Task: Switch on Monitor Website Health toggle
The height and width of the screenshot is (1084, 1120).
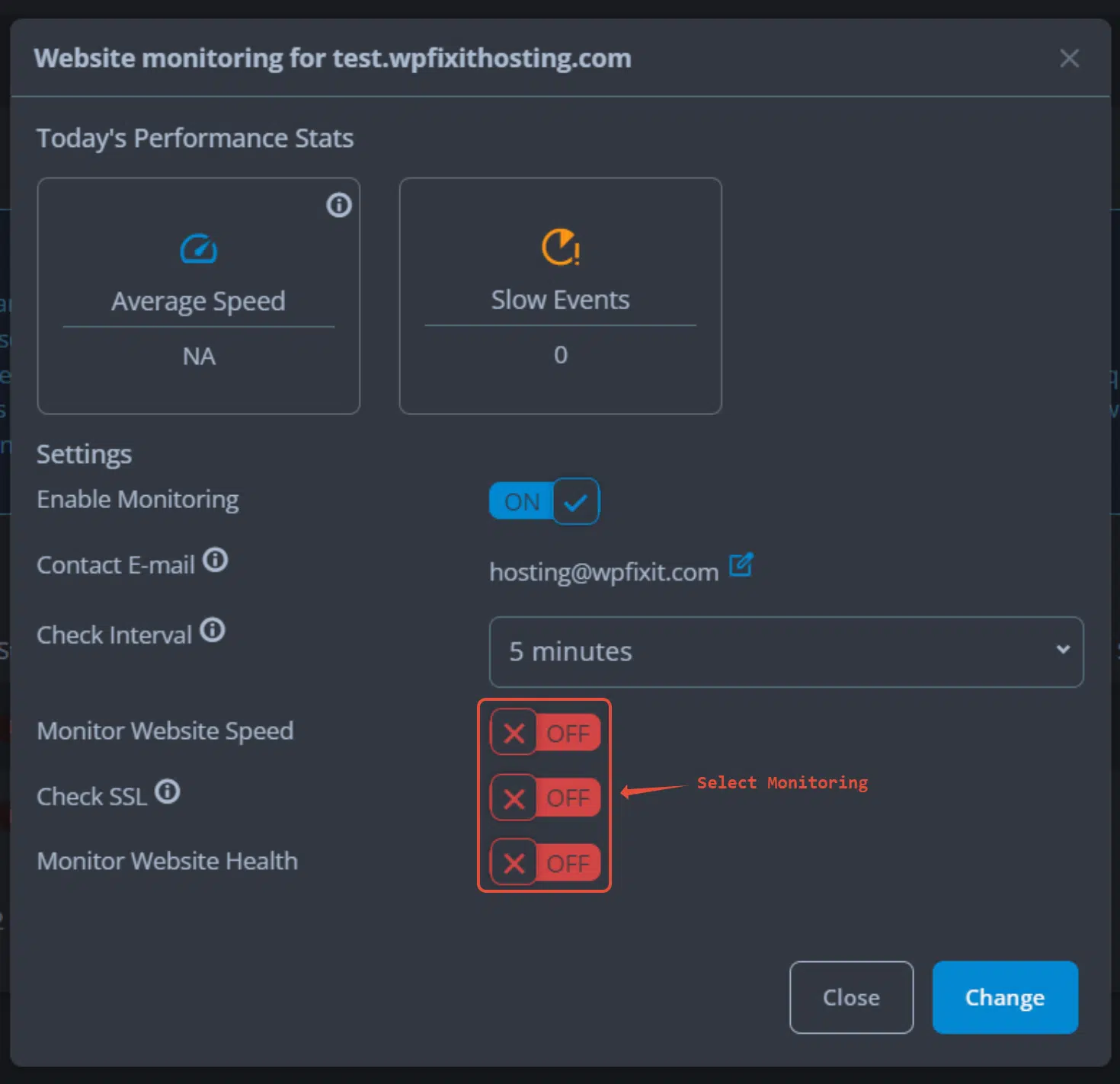Action: point(546,863)
